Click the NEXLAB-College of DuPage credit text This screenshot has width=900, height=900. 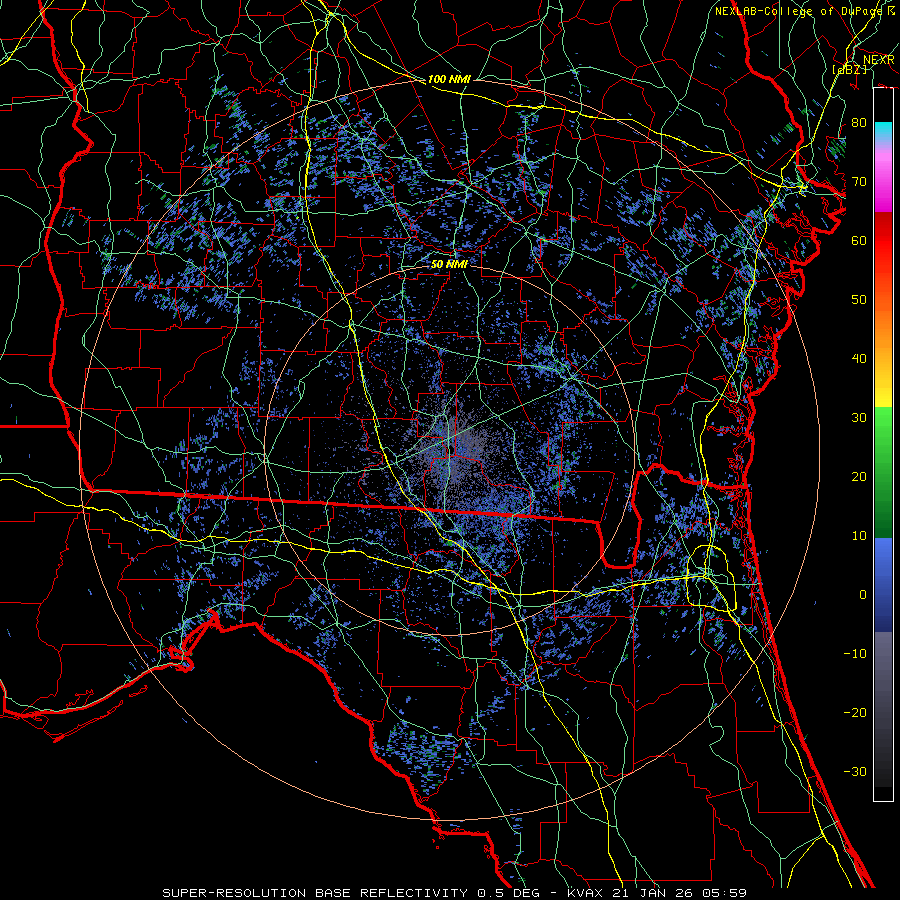[798, 11]
